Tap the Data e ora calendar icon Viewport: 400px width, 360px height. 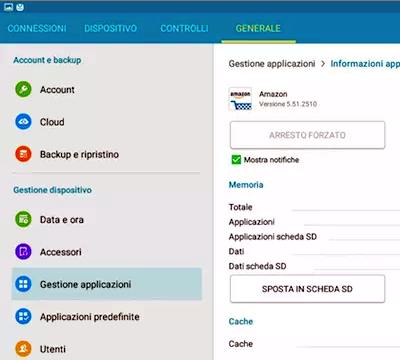[x=23, y=219]
